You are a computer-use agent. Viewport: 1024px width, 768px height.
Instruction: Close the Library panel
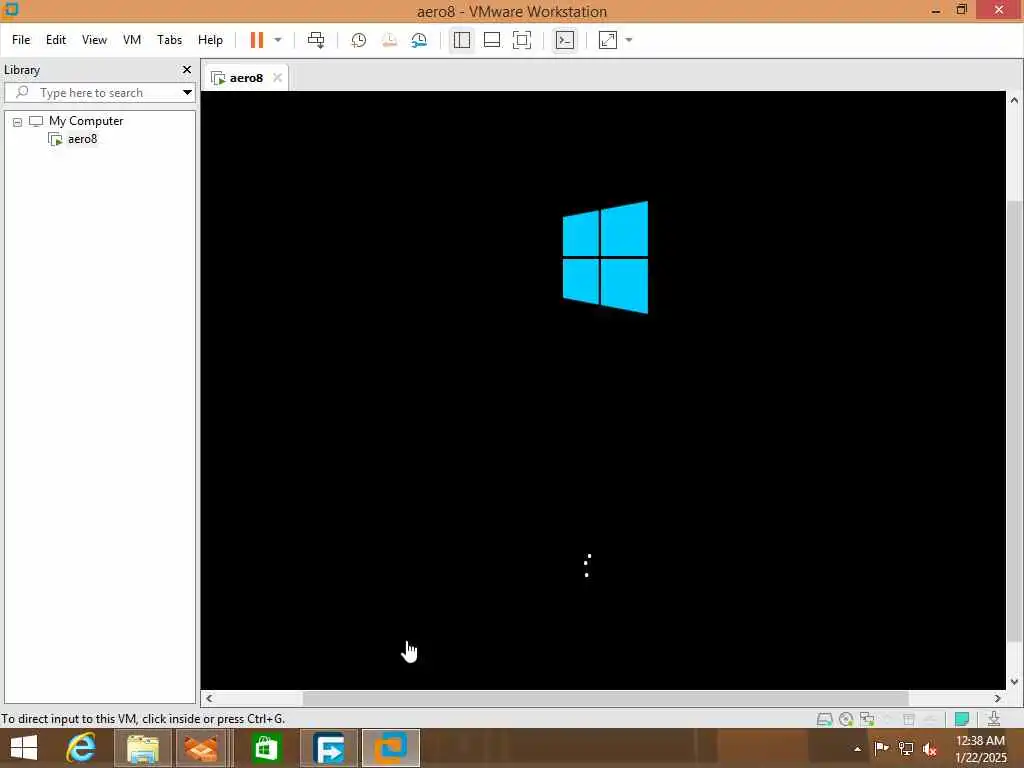point(187,69)
